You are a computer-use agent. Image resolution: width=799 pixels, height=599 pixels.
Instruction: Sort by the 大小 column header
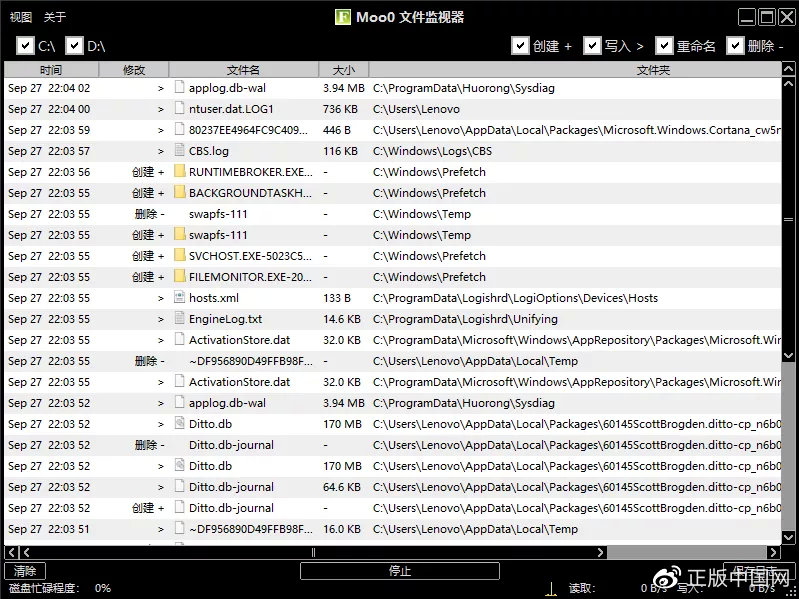[343, 70]
